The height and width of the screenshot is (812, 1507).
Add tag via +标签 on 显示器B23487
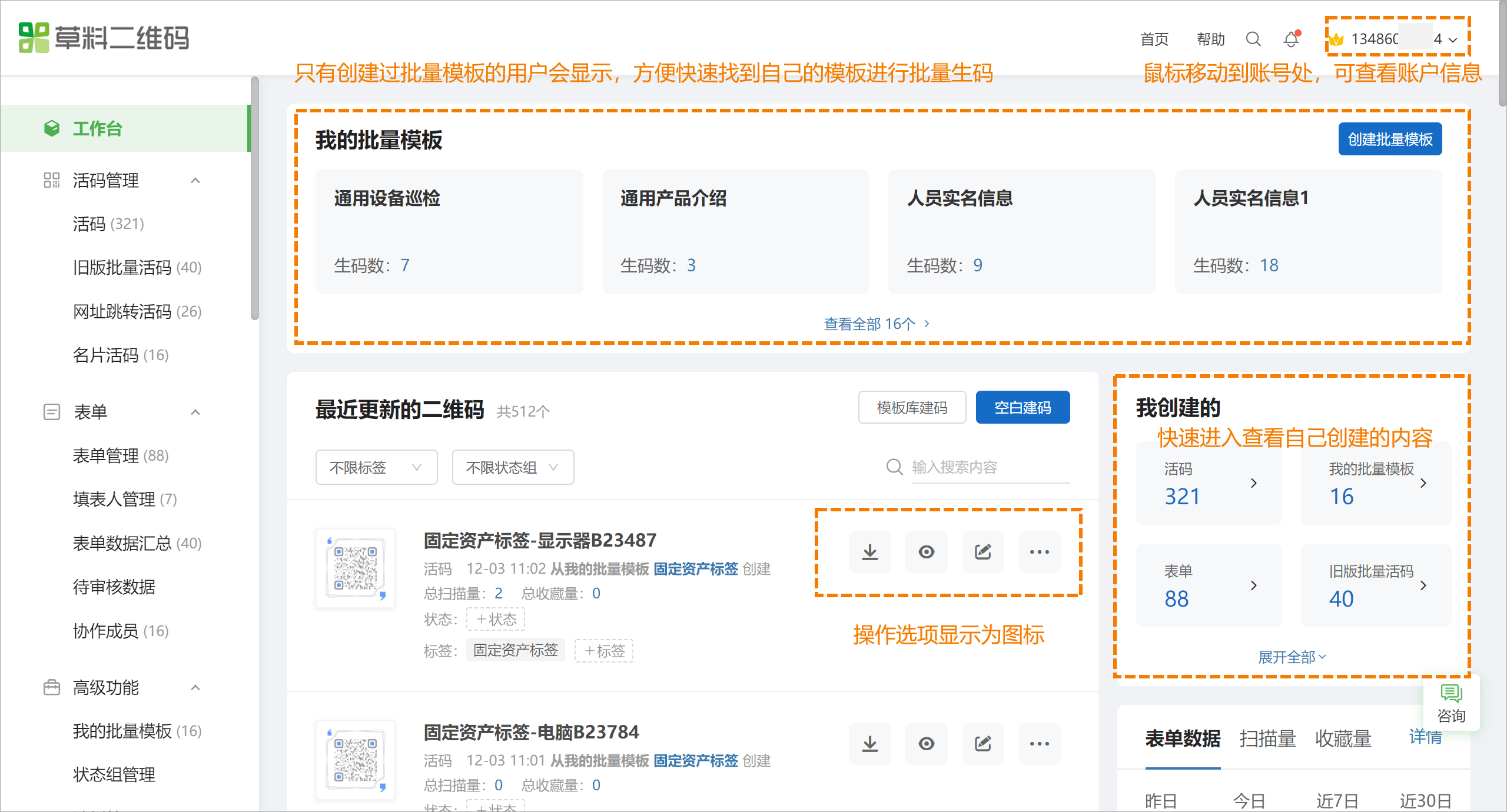(604, 651)
